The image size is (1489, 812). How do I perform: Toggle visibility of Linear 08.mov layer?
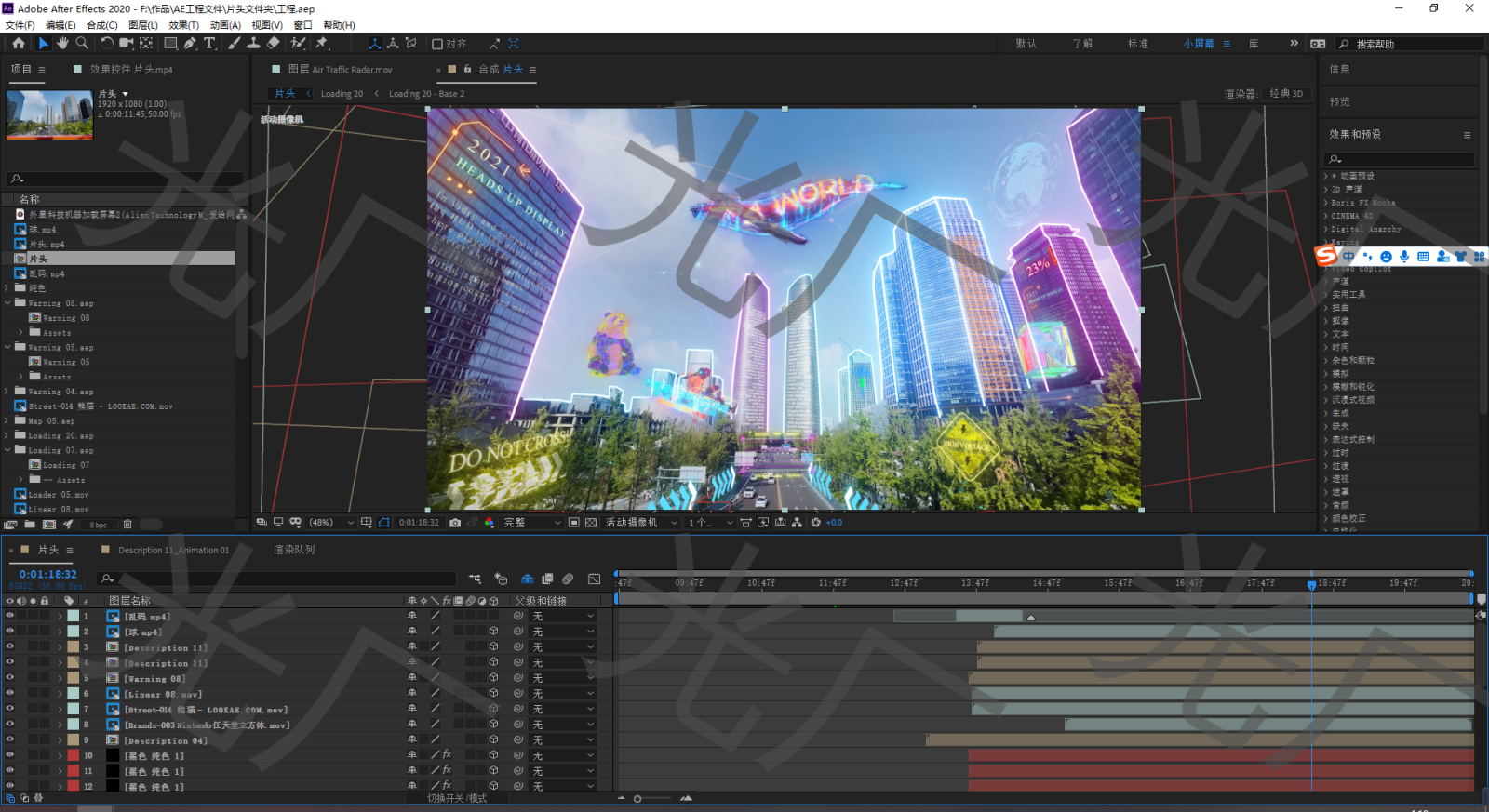[10, 693]
